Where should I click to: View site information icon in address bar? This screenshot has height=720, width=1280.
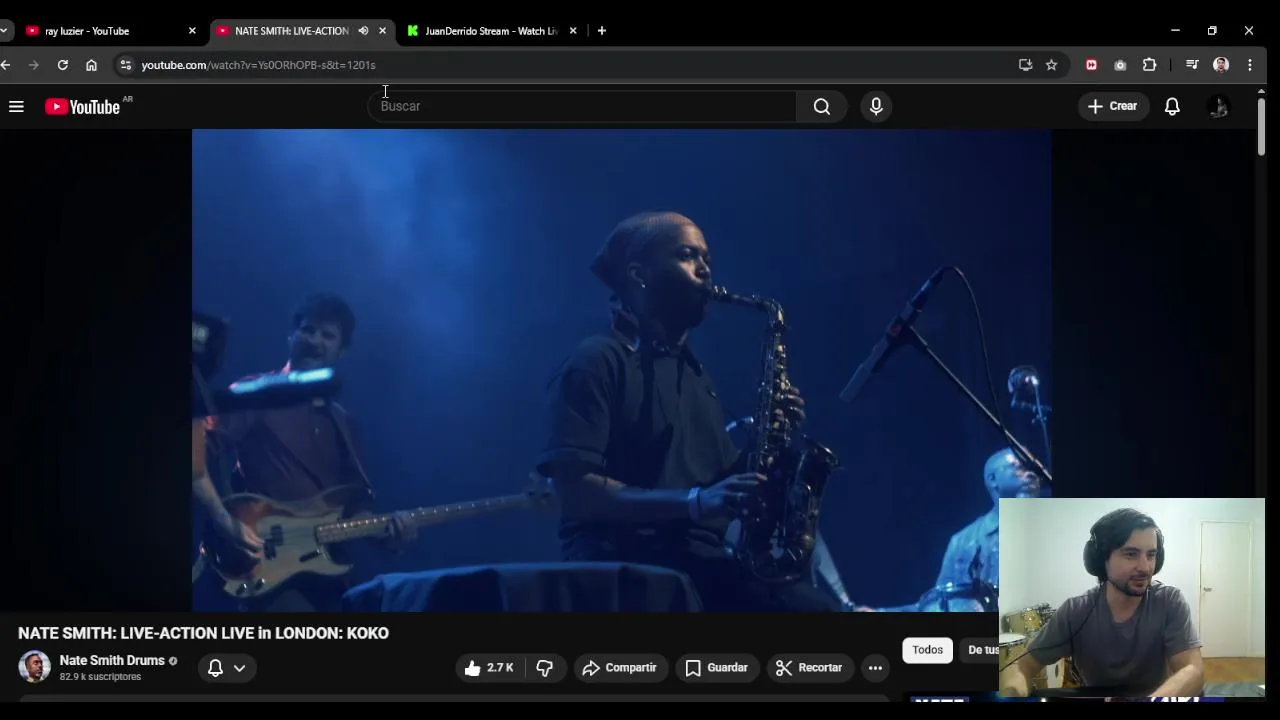125,65
